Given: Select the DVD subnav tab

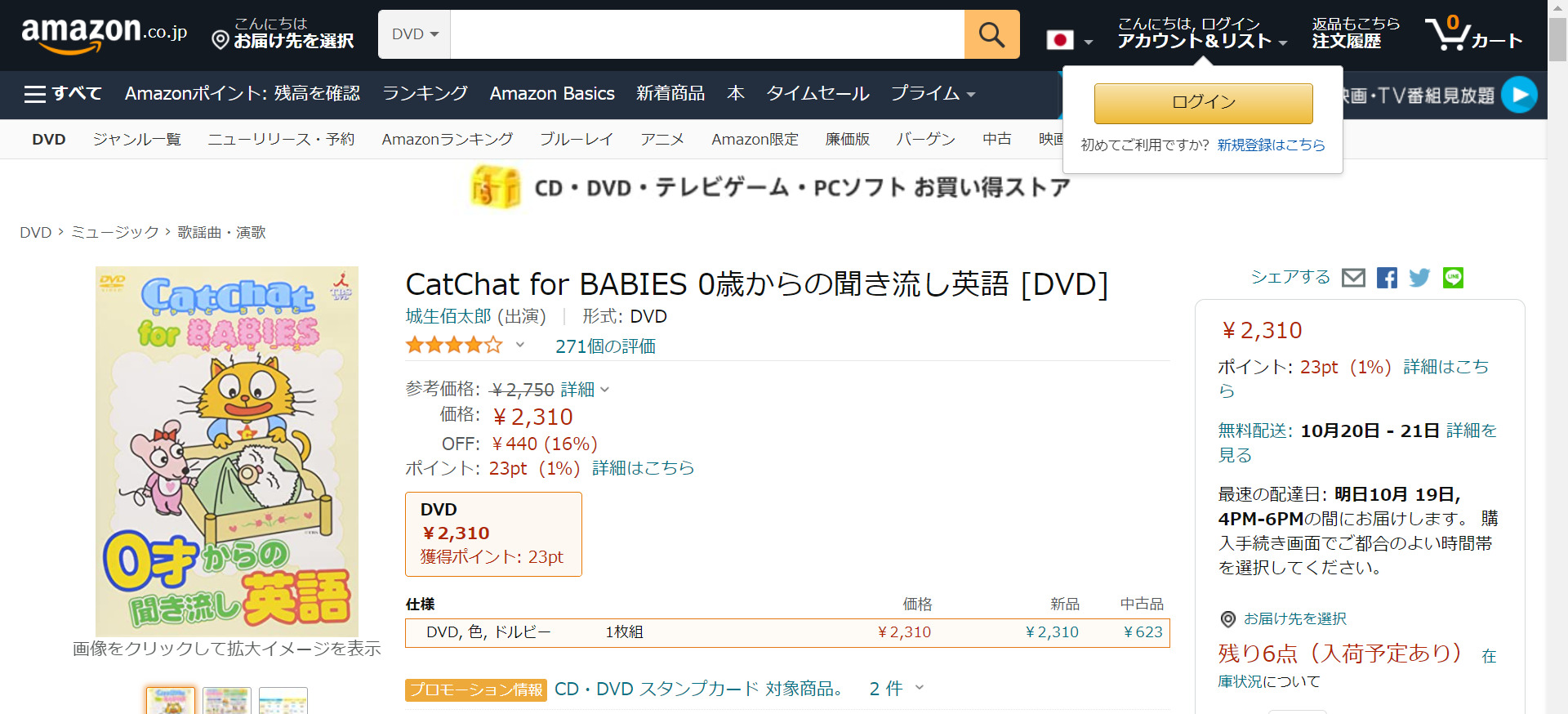Looking at the screenshot, I should (49, 140).
